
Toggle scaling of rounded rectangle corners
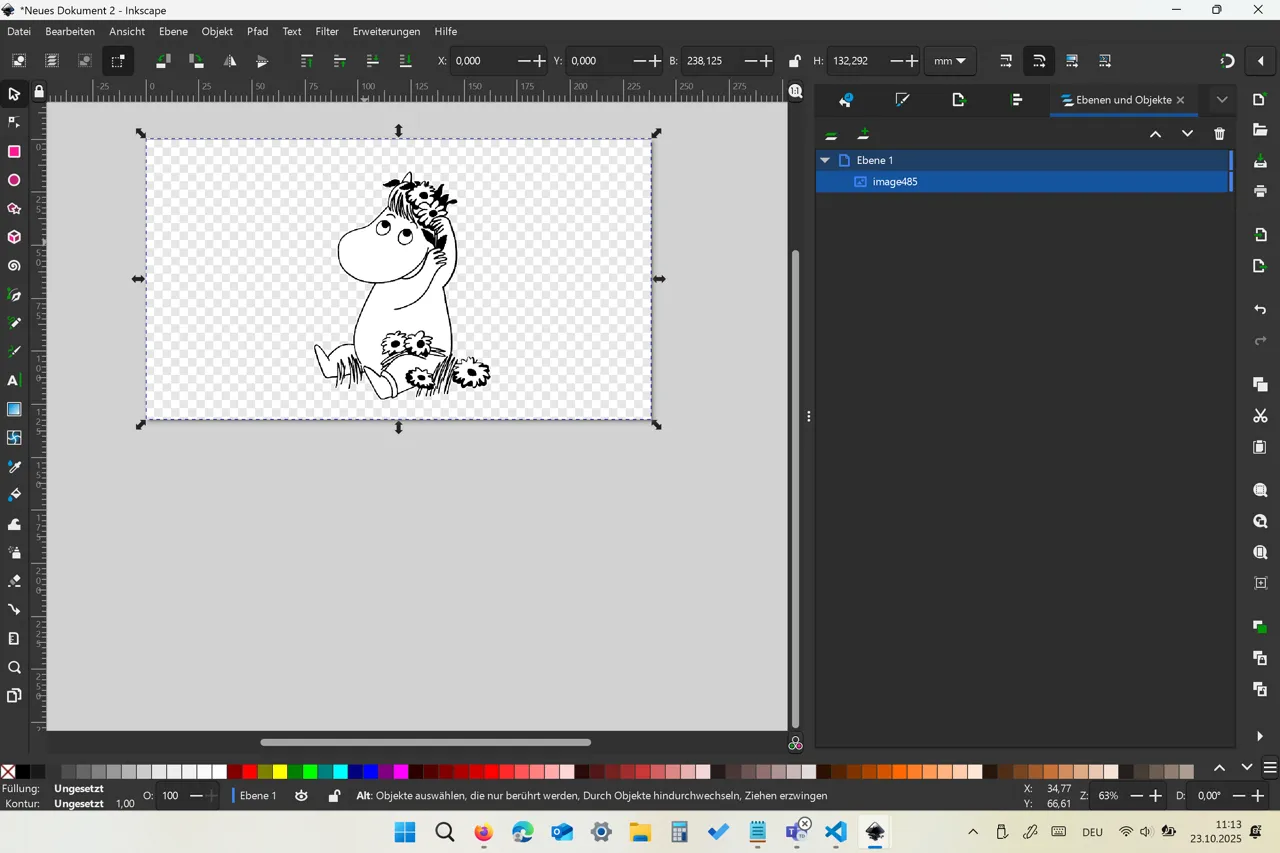tap(1039, 61)
